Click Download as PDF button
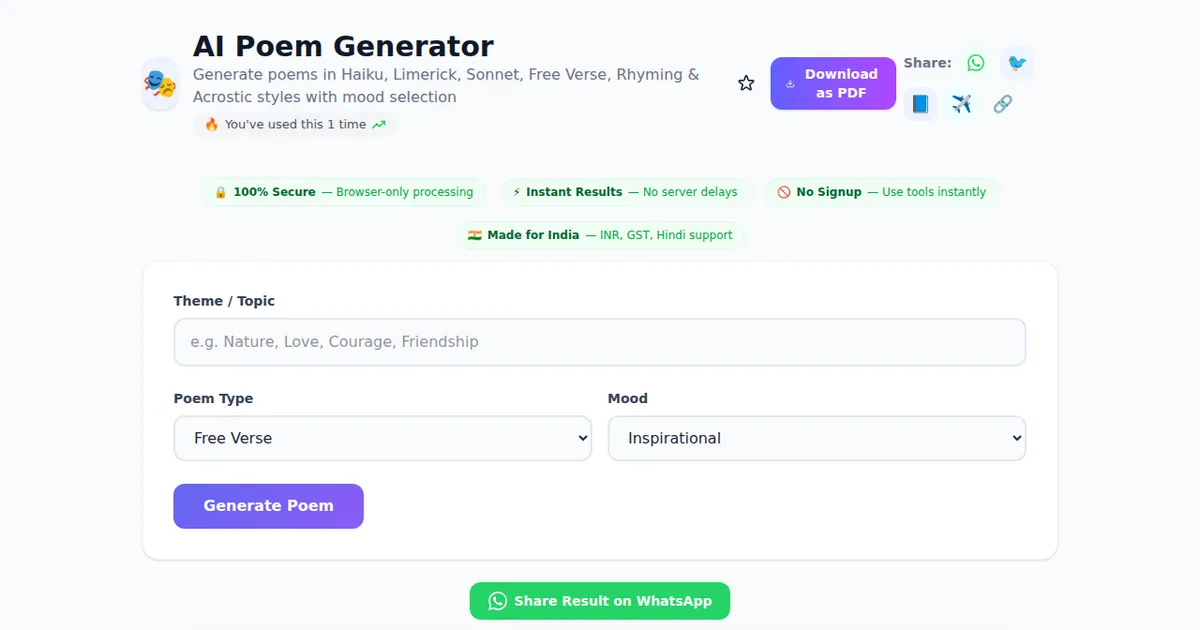The height and width of the screenshot is (630, 1200). click(x=833, y=83)
